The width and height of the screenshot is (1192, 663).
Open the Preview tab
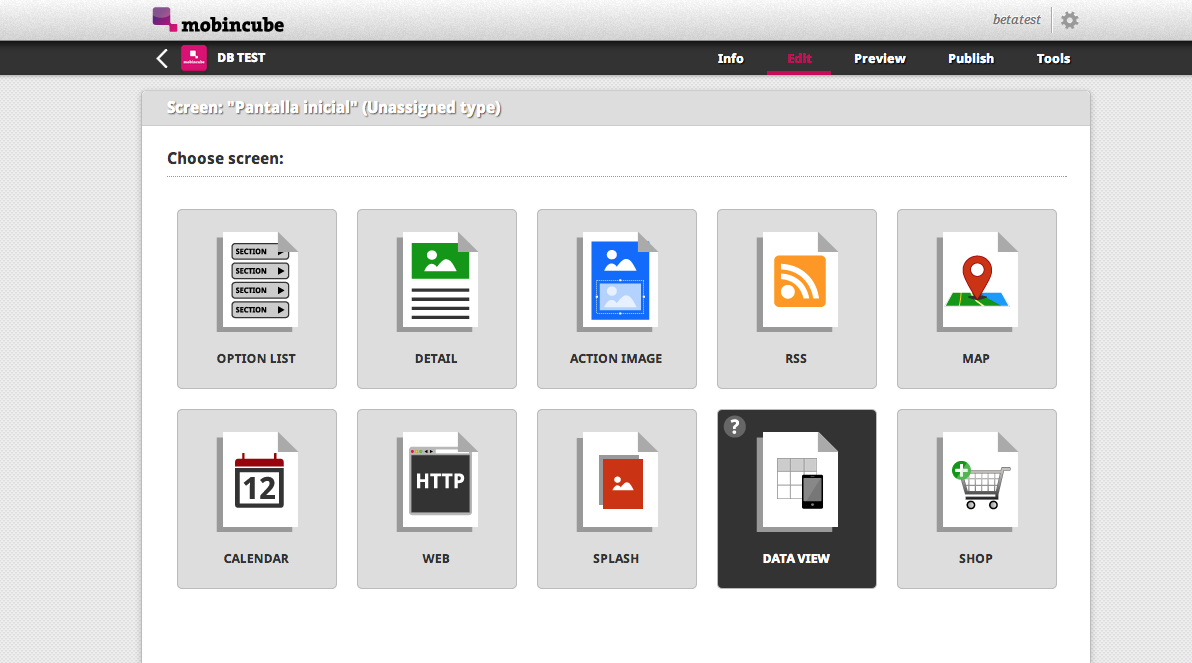880,59
